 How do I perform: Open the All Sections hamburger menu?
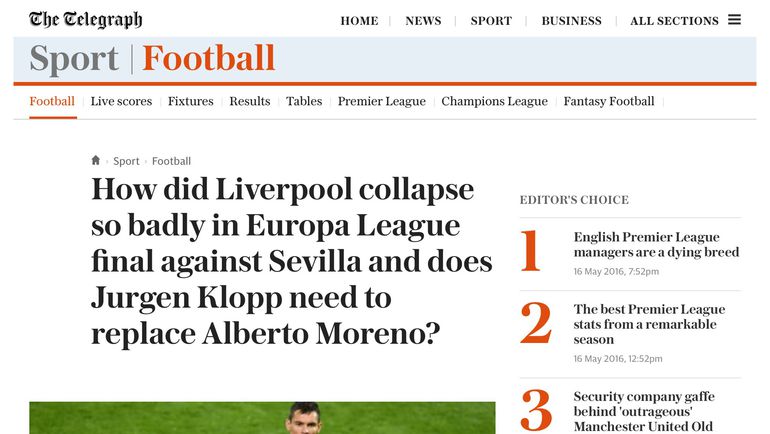pos(734,20)
